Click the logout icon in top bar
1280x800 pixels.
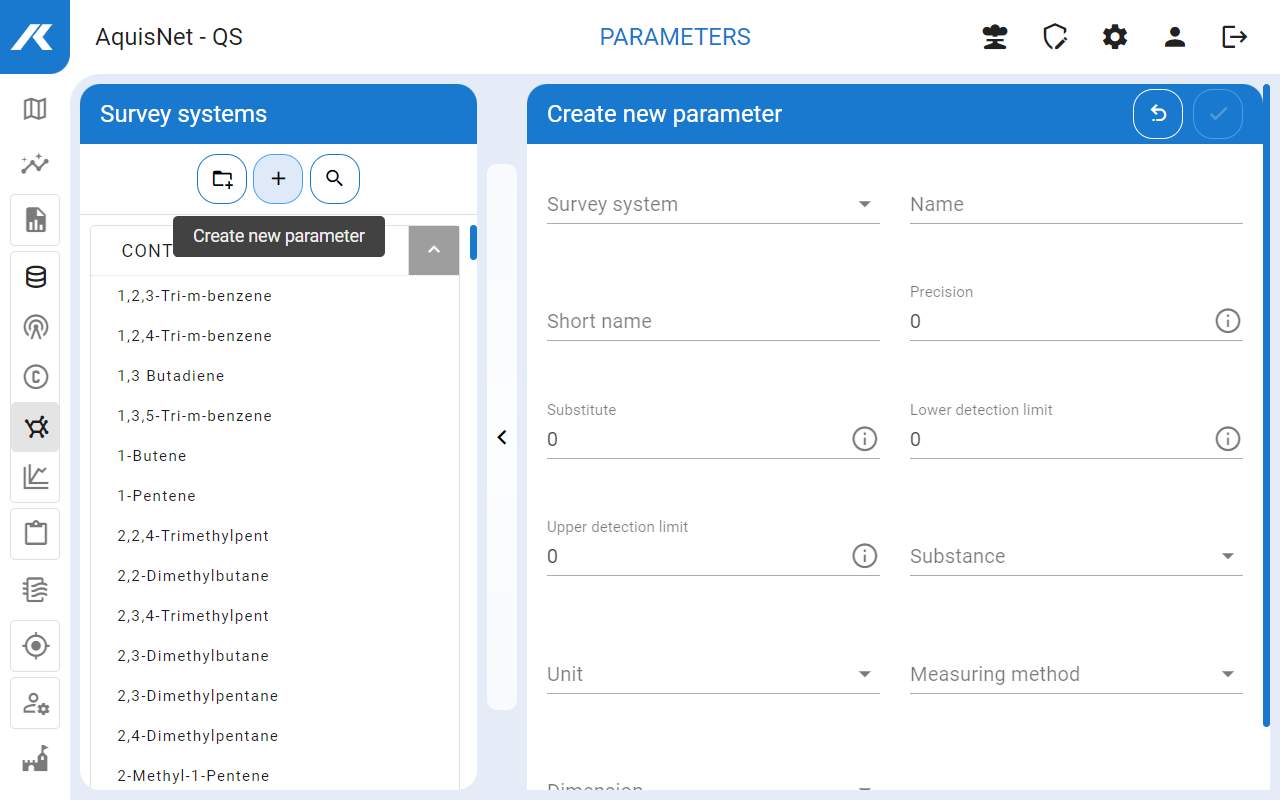pos(1235,37)
